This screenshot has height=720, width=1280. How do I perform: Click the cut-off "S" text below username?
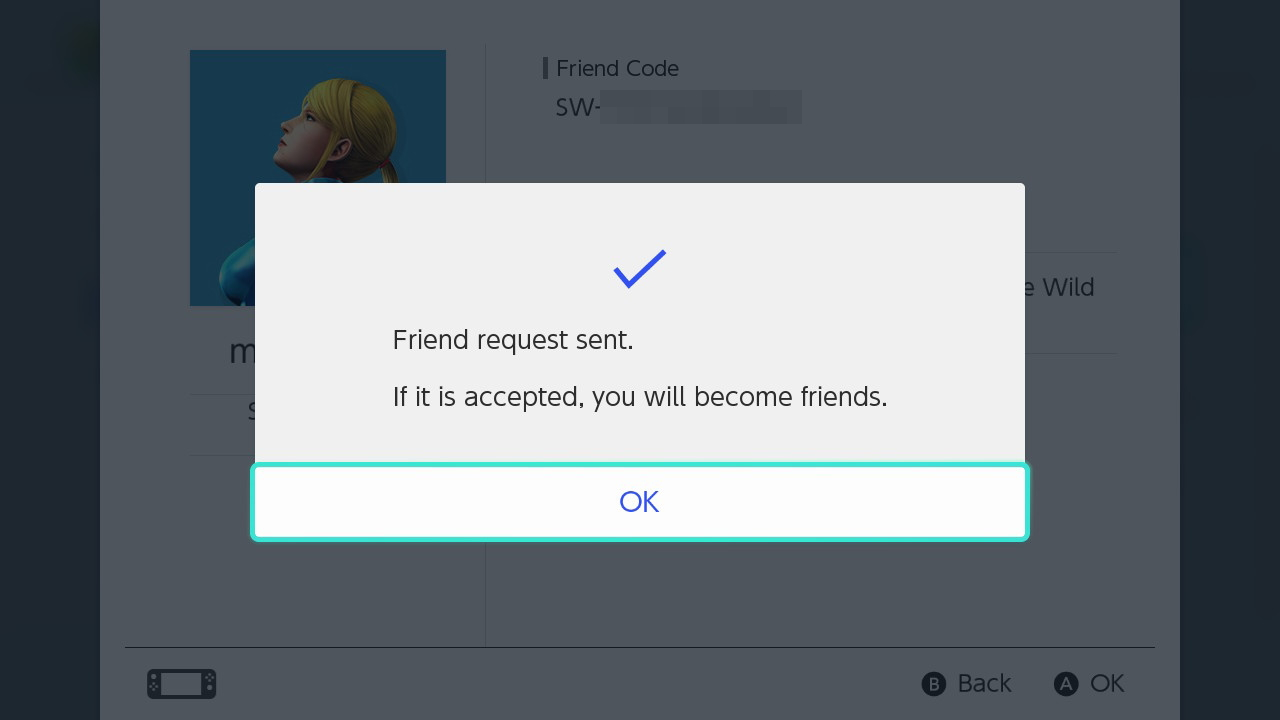(252, 411)
